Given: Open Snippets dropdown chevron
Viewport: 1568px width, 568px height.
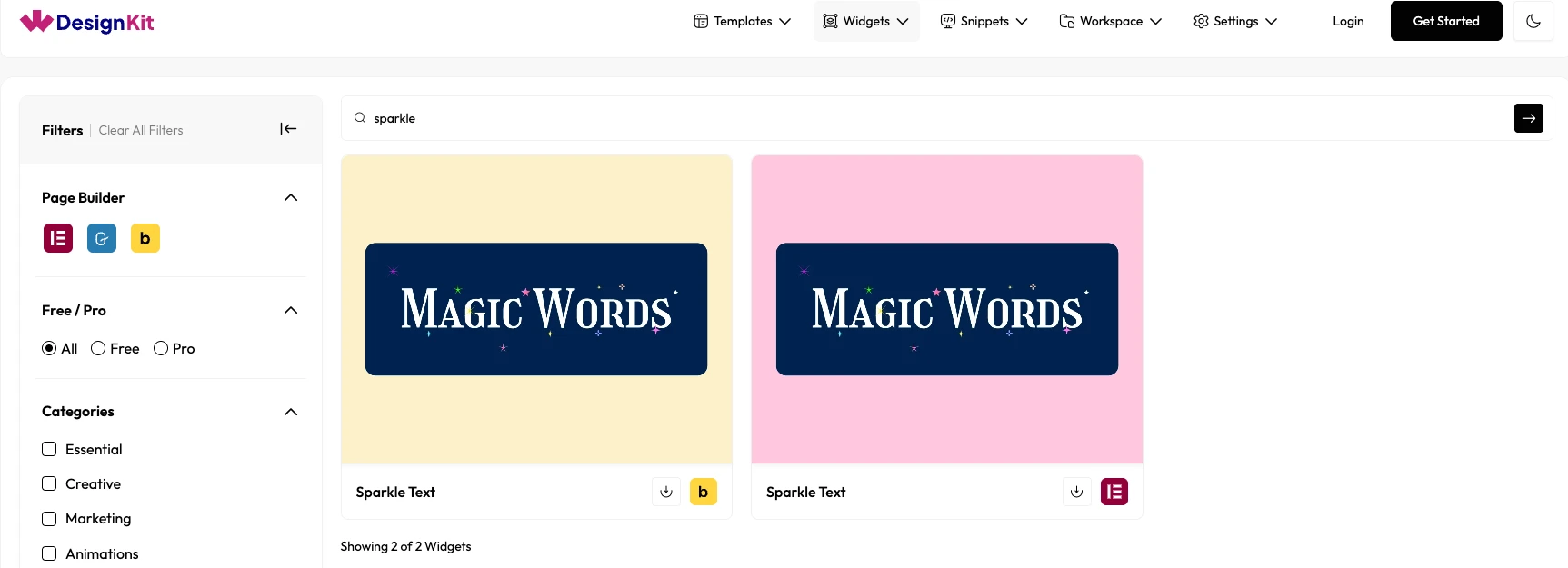Looking at the screenshot, I should click(x=1022, y=21).
